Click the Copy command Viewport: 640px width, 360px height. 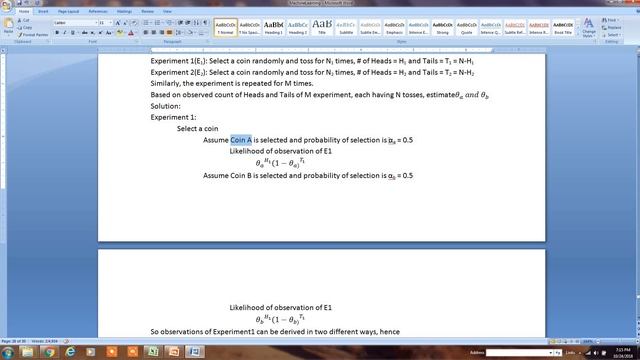tap(24, 27)
